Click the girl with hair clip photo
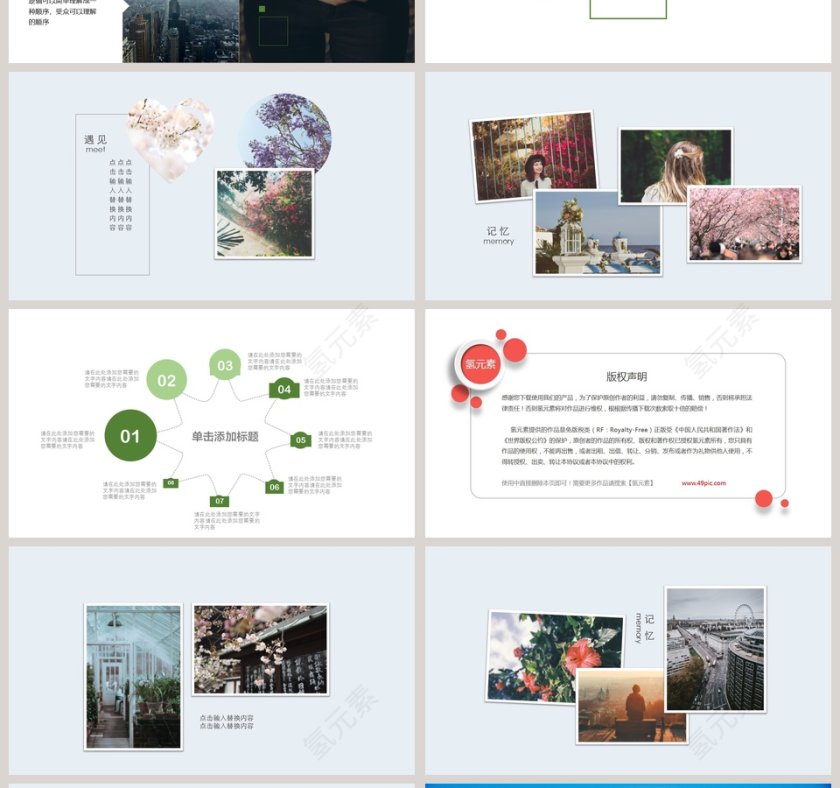Viewport: 840px width, 788px height. coord(675,165)
